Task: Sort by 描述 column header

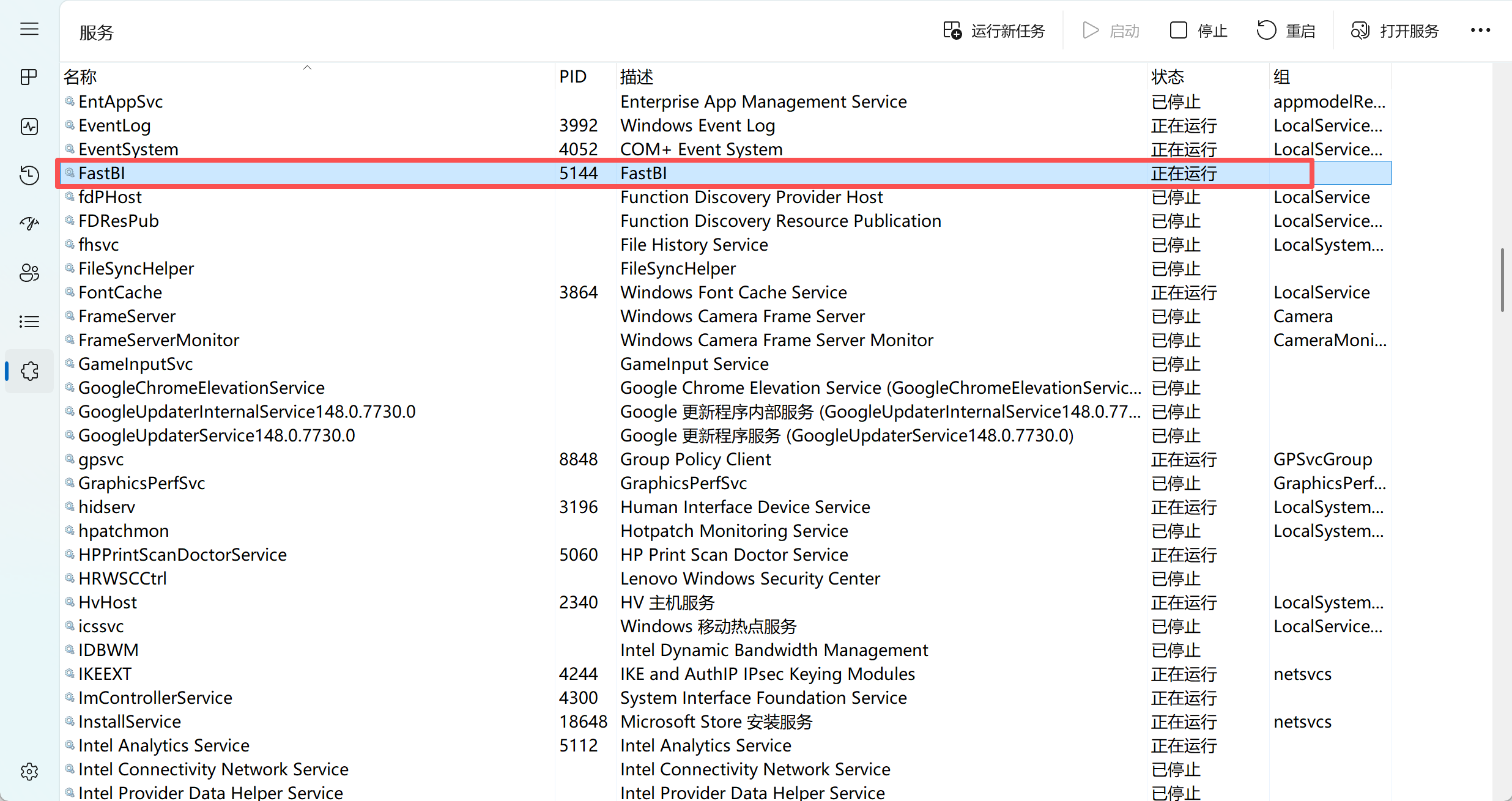Action: tap(881, 76)
